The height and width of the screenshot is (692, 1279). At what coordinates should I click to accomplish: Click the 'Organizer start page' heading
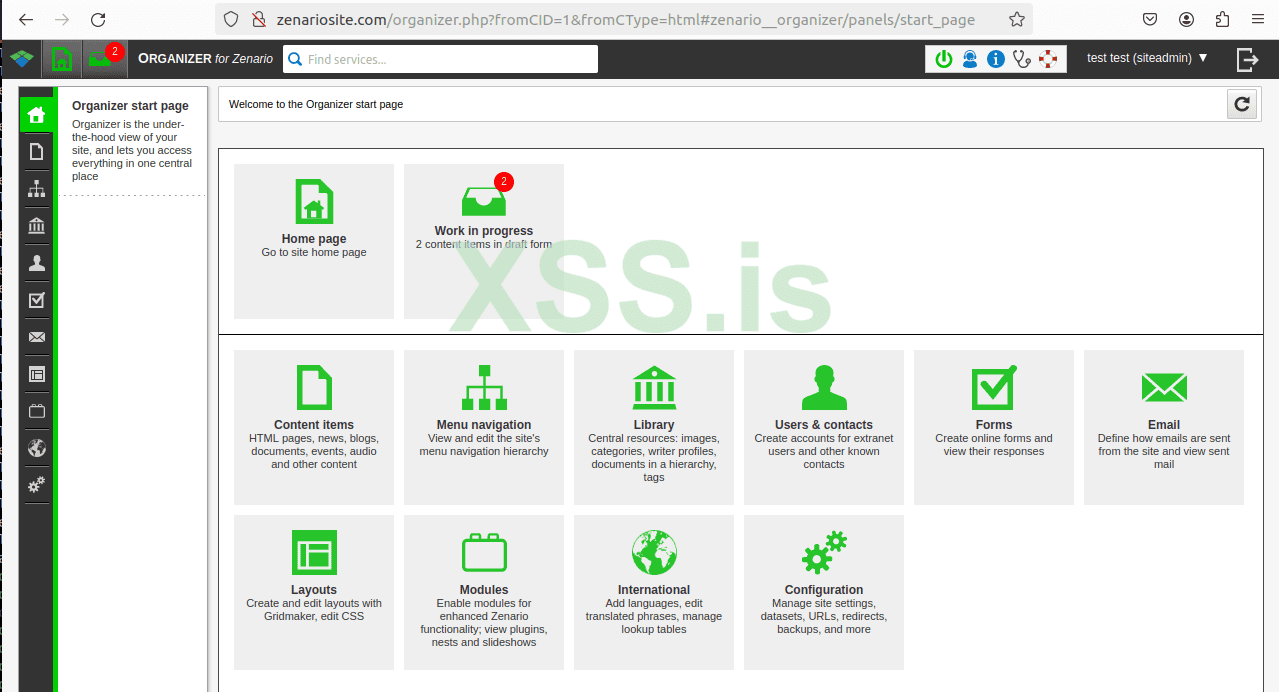[x=130, y=106]
